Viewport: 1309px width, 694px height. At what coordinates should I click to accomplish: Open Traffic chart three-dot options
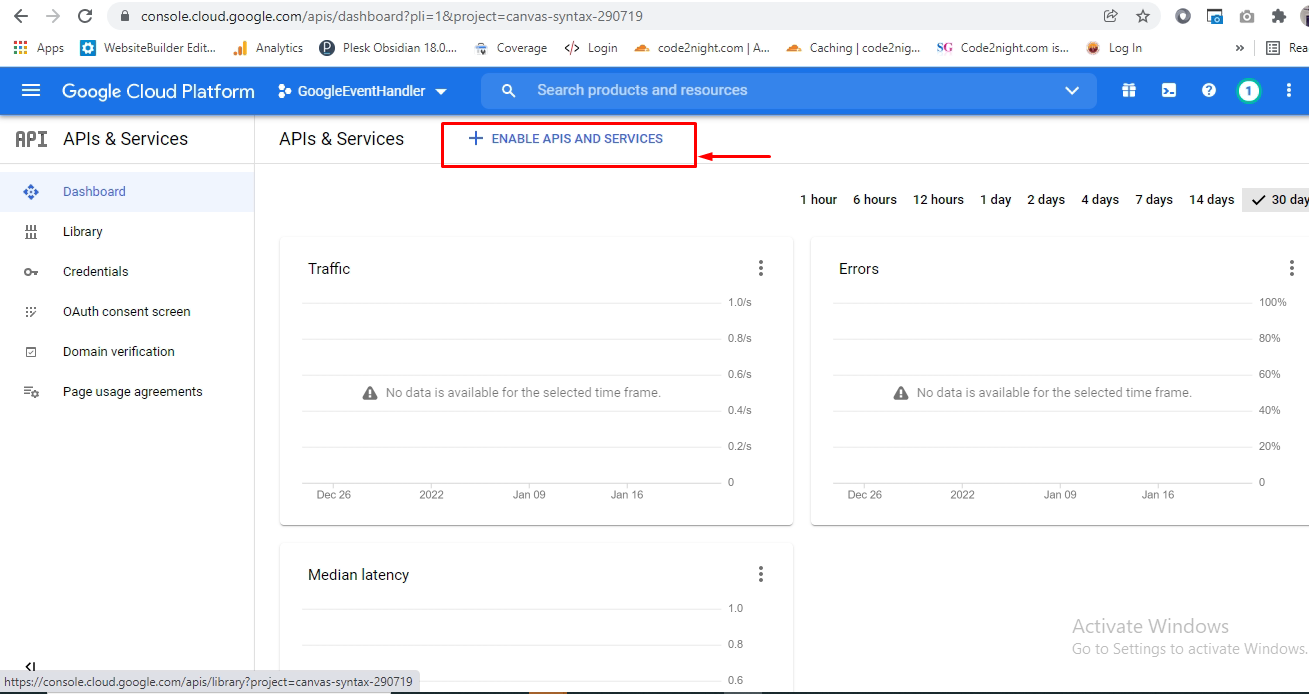pos(761,268)
